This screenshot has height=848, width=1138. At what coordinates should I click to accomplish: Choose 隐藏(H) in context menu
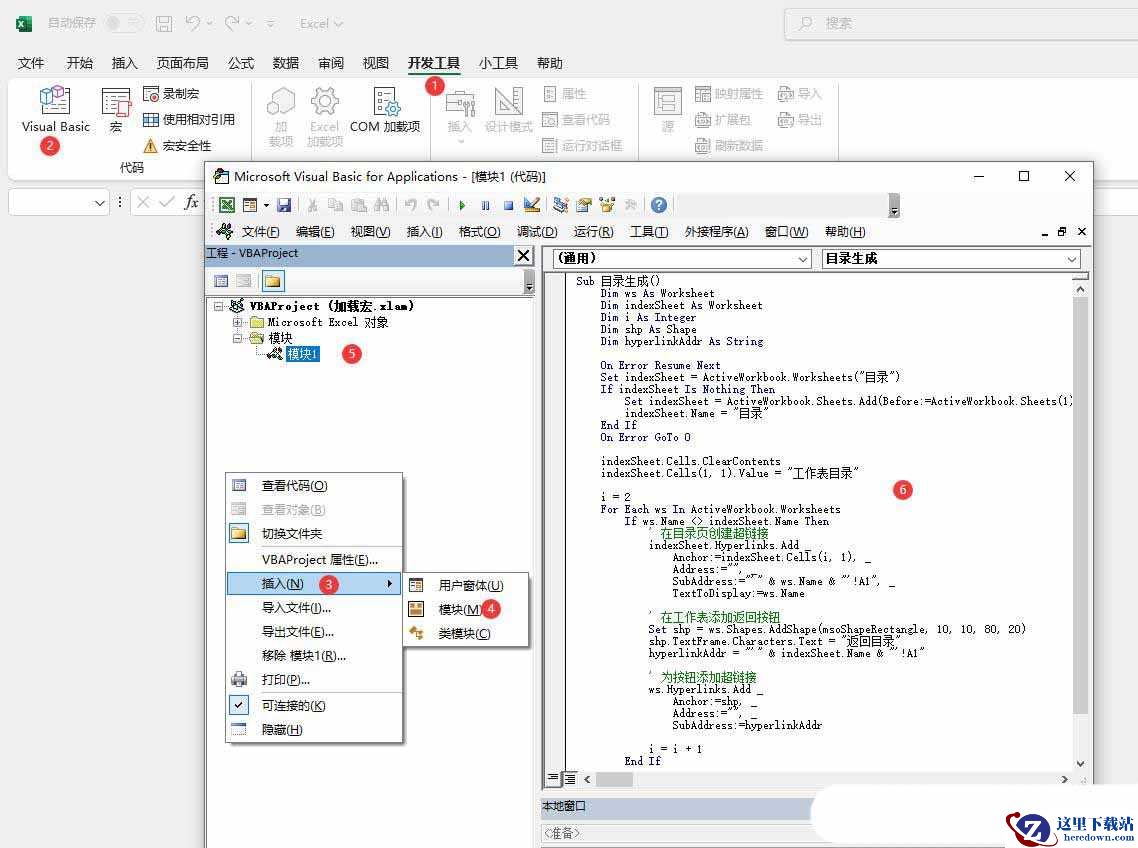click(x=314, y=730)
